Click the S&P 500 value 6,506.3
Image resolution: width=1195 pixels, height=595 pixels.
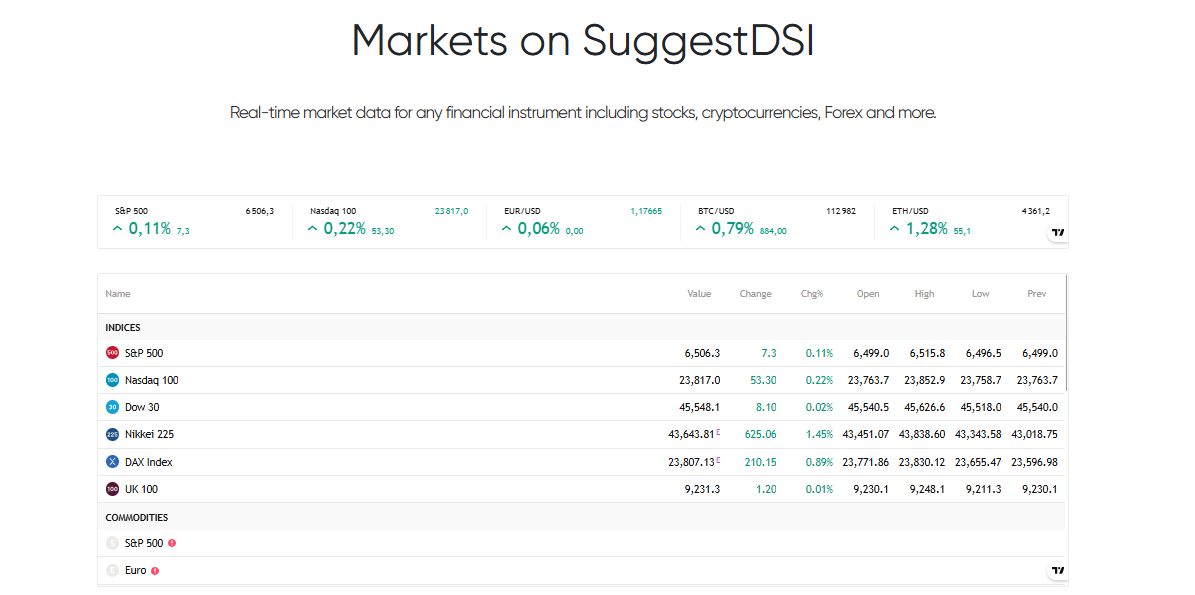(703, 353)
